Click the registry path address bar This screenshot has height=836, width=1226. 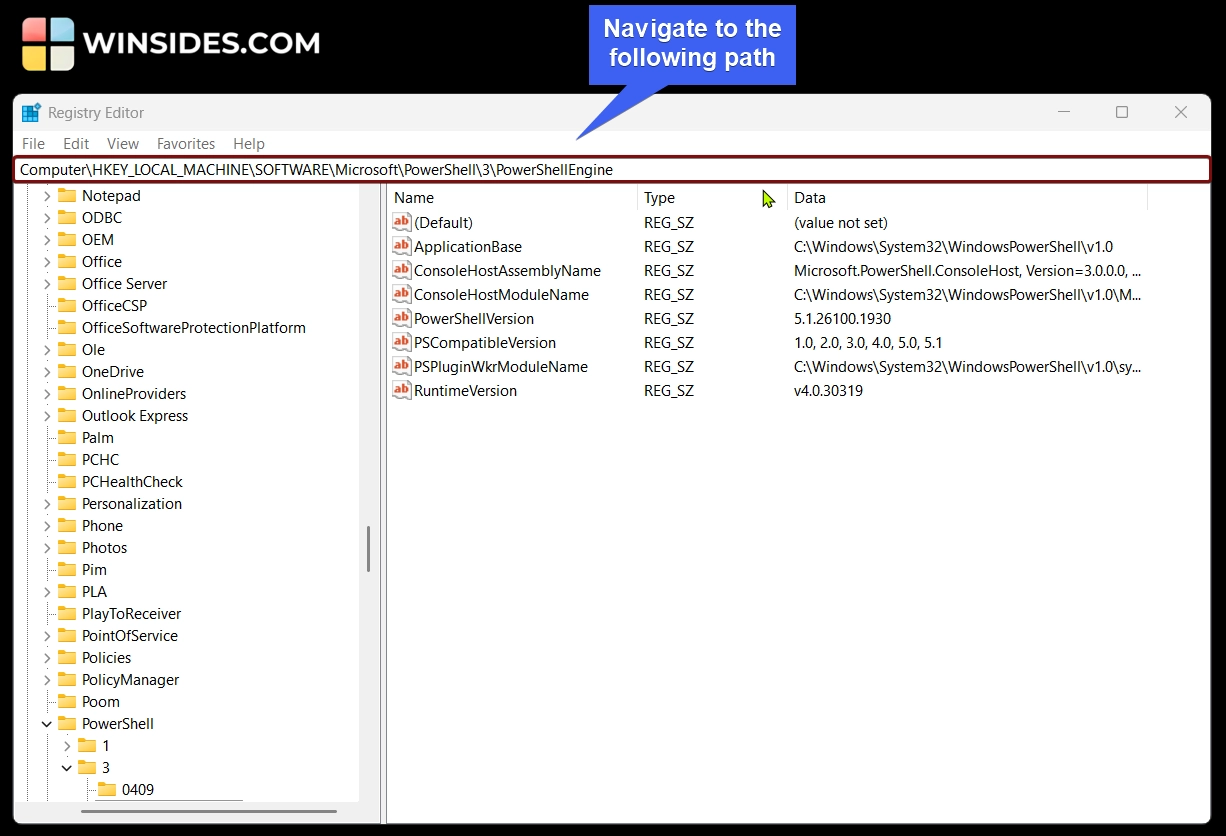612,170
